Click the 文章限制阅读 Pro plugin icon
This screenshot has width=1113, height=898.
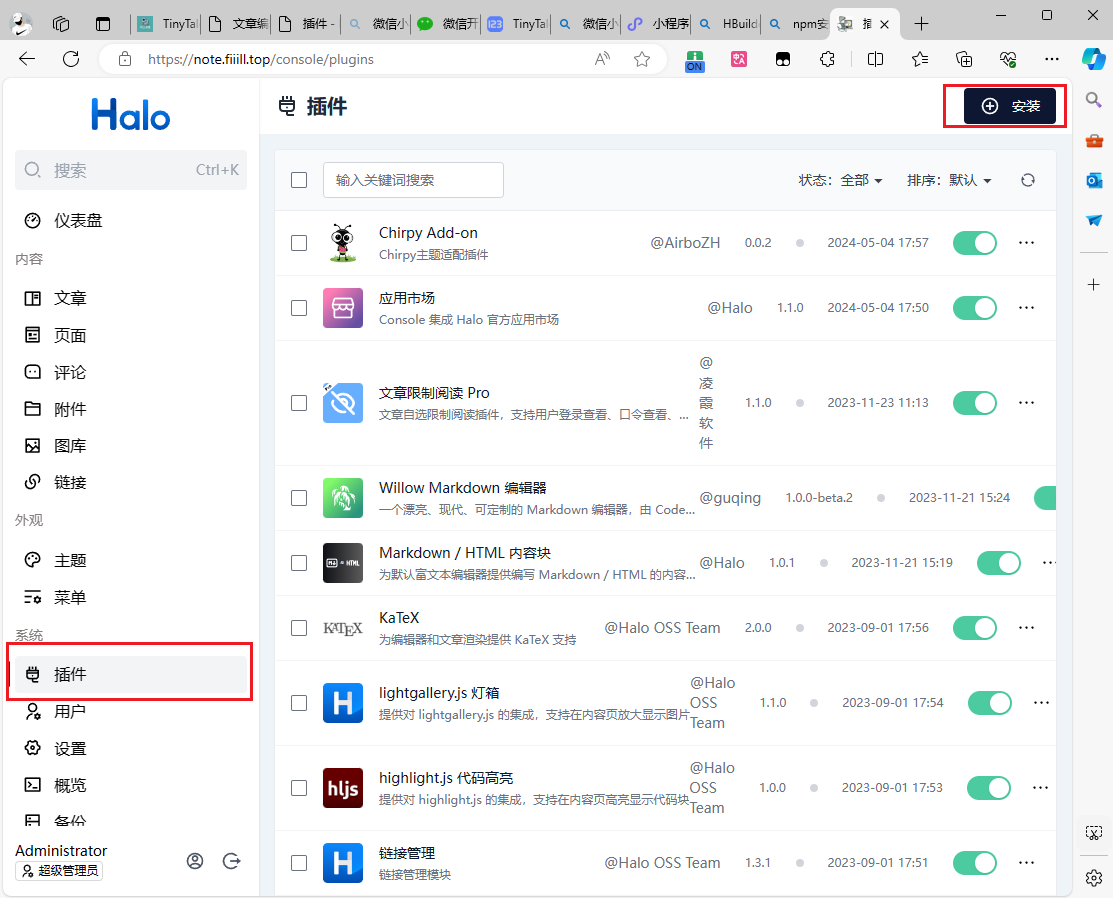(343, 403)
